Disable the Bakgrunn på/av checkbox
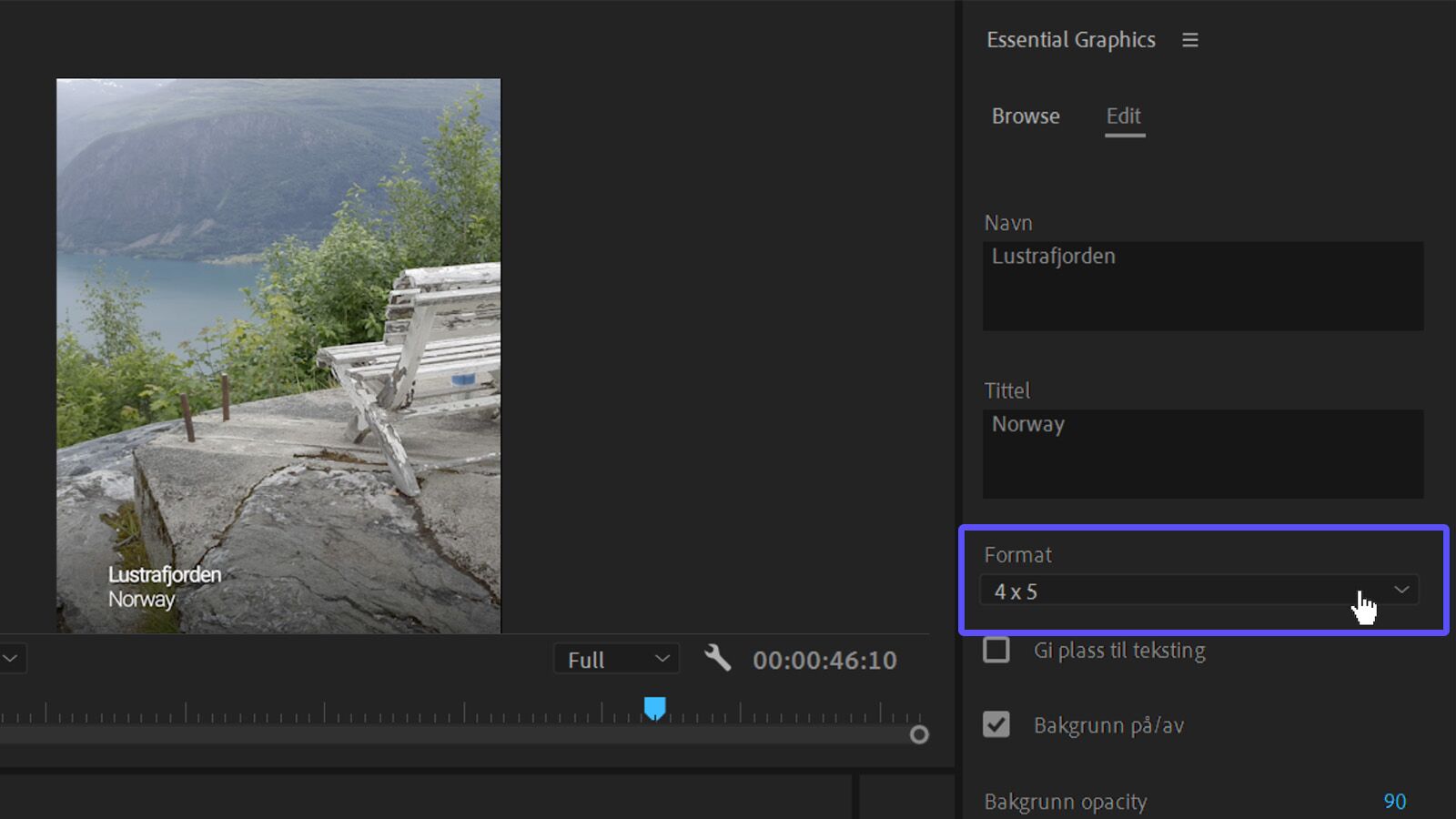Viewport: 1456px width, 819px height. click(x=996, y=725)
